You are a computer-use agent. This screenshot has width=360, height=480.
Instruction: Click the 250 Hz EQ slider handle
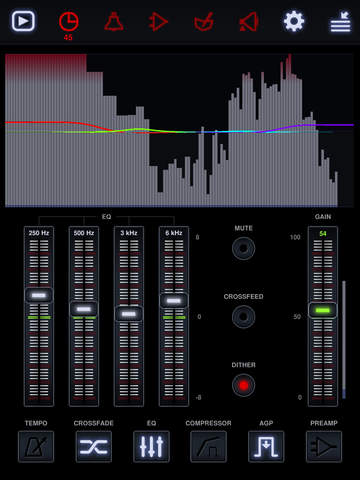(x=39, y=295)
